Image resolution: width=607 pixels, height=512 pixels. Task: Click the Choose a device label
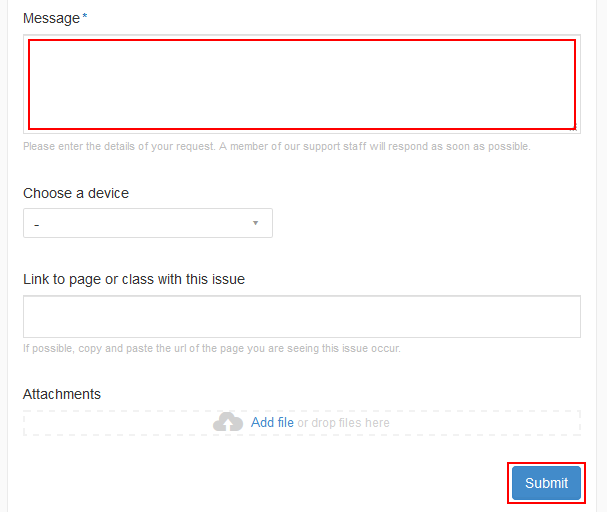76,193
